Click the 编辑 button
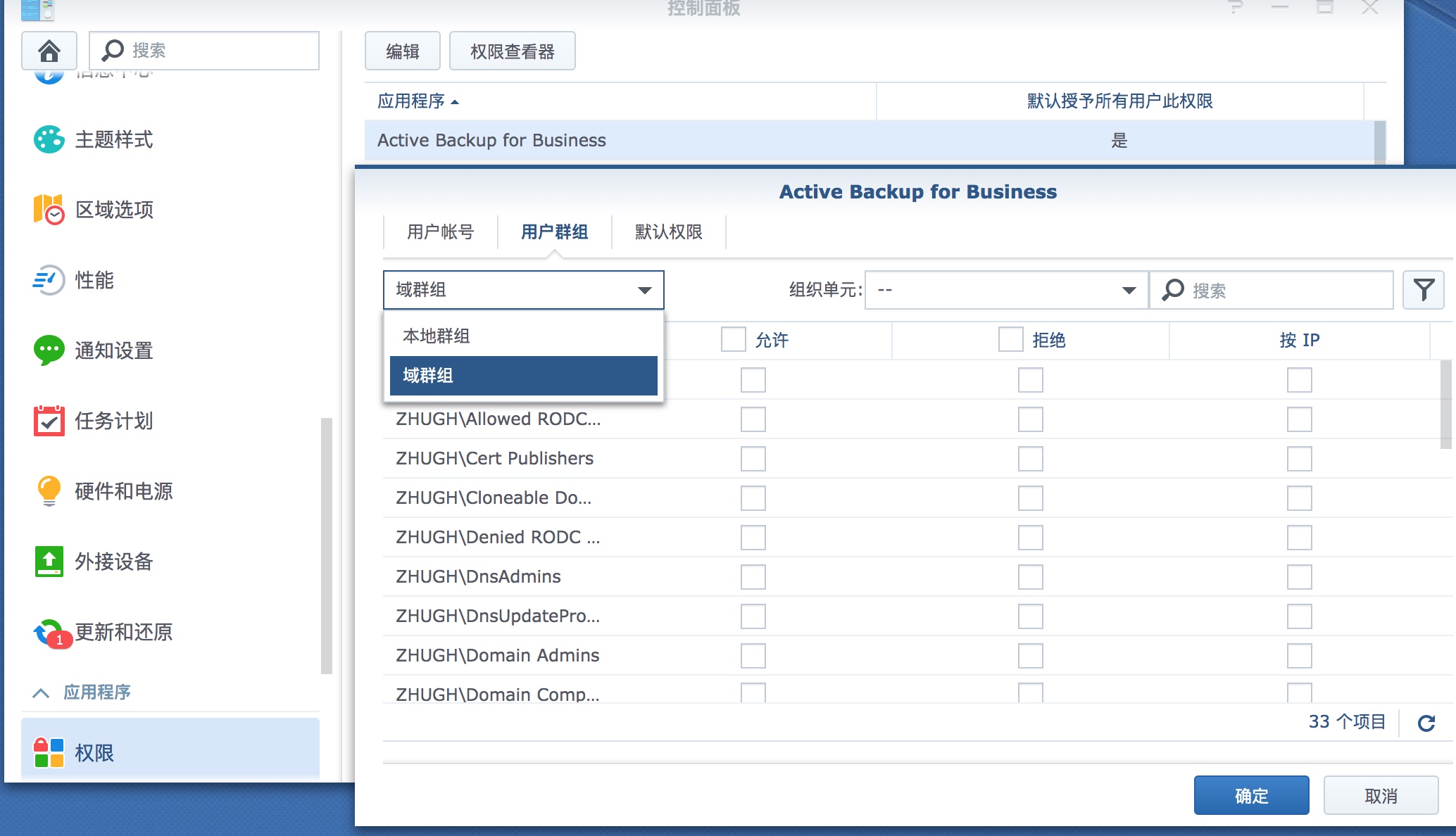 (403, 51)
